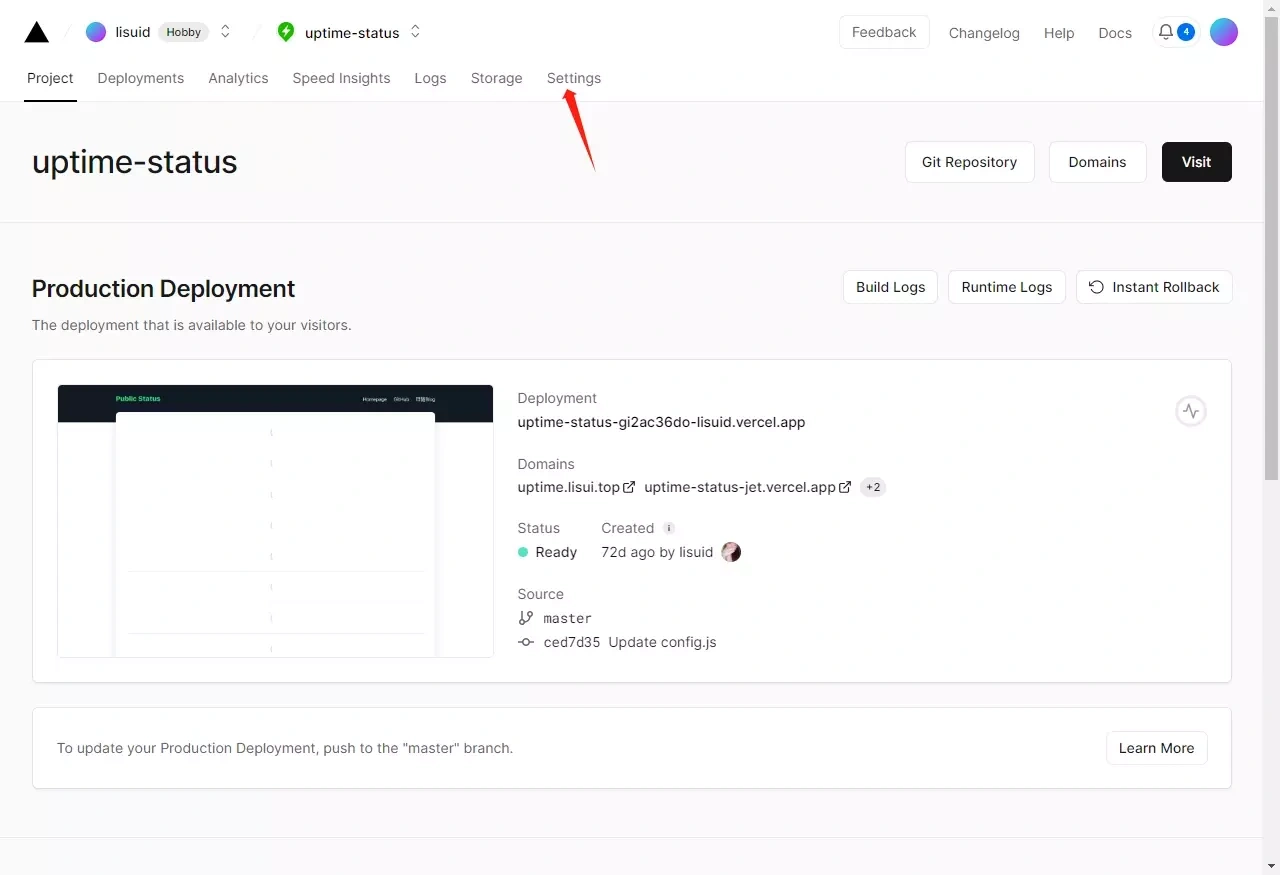Click the Domains button
Viewport: 1280px width, 875px height.
(1097, 162)
